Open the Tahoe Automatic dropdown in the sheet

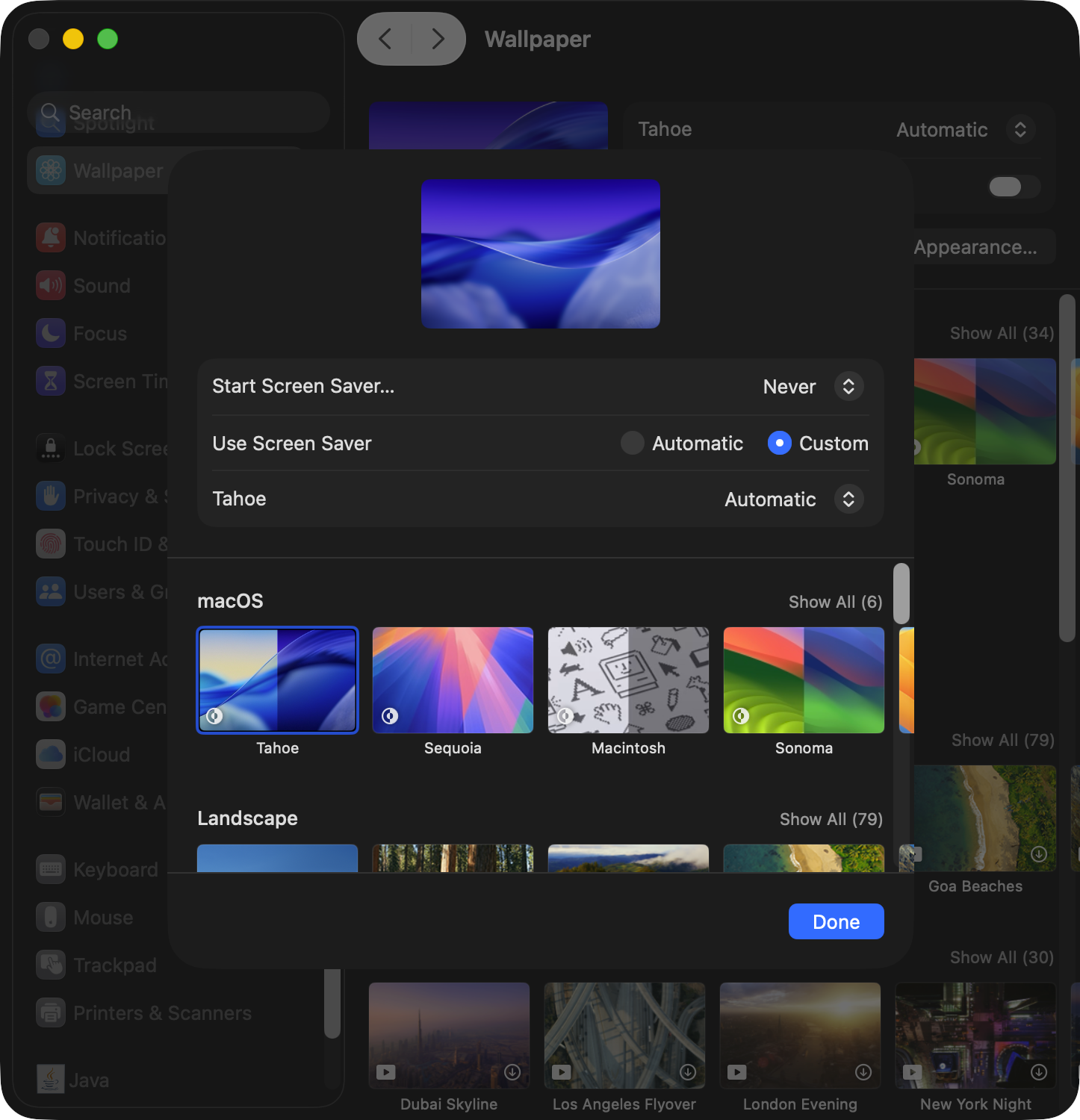(x=848, y=500)
